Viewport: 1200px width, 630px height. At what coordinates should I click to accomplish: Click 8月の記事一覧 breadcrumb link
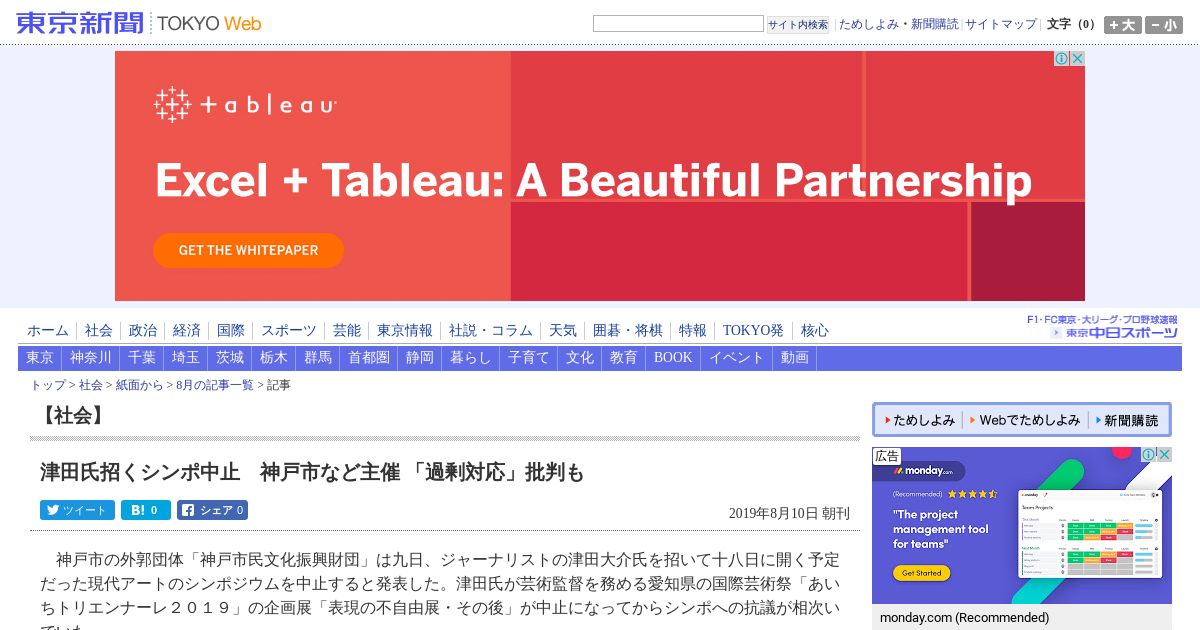pos(215,385)
